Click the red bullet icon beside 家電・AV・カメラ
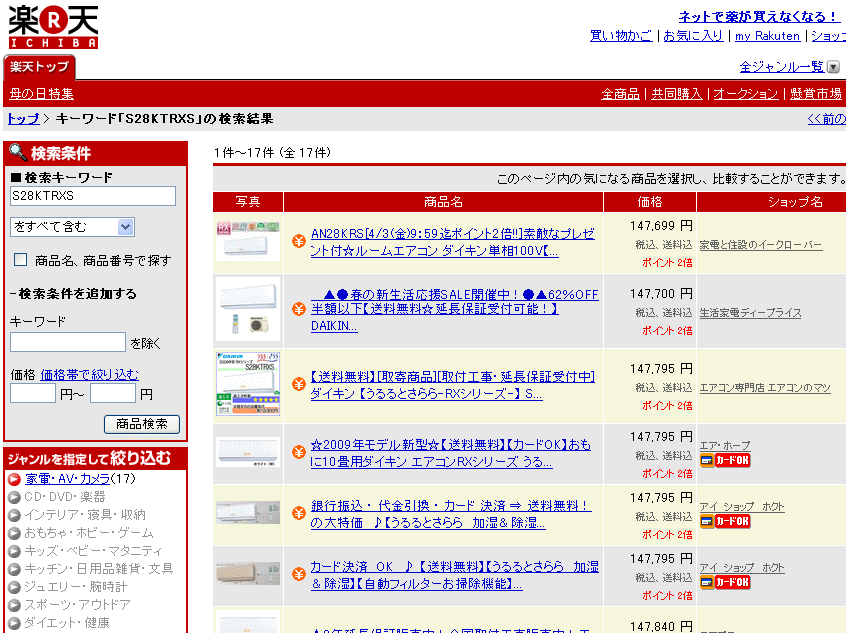846x633 pixels. pyautogui.click(x=14, y=479)
